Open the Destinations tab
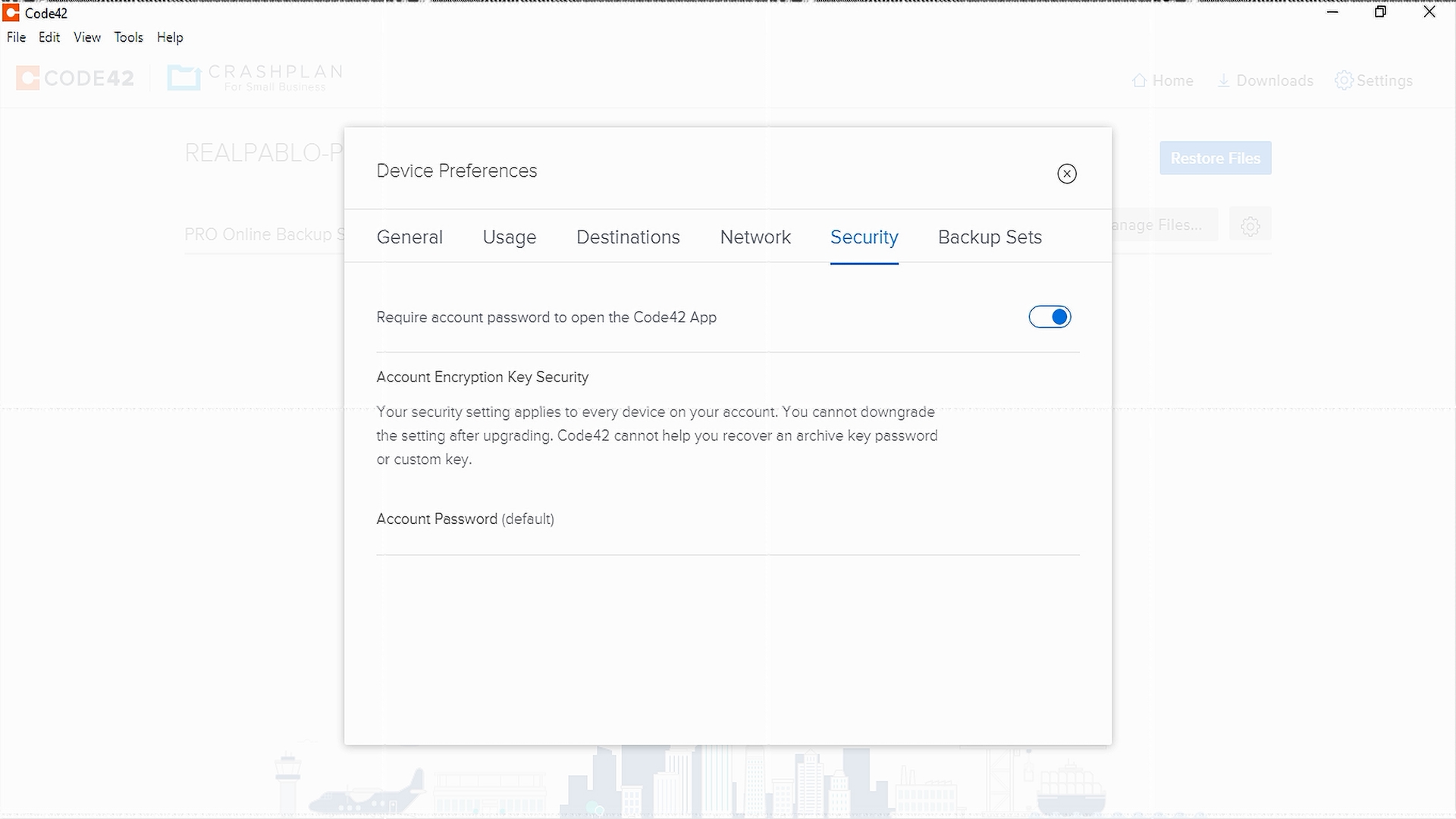The width and height of the screenshot is (1456, 819). coord(628,237)
